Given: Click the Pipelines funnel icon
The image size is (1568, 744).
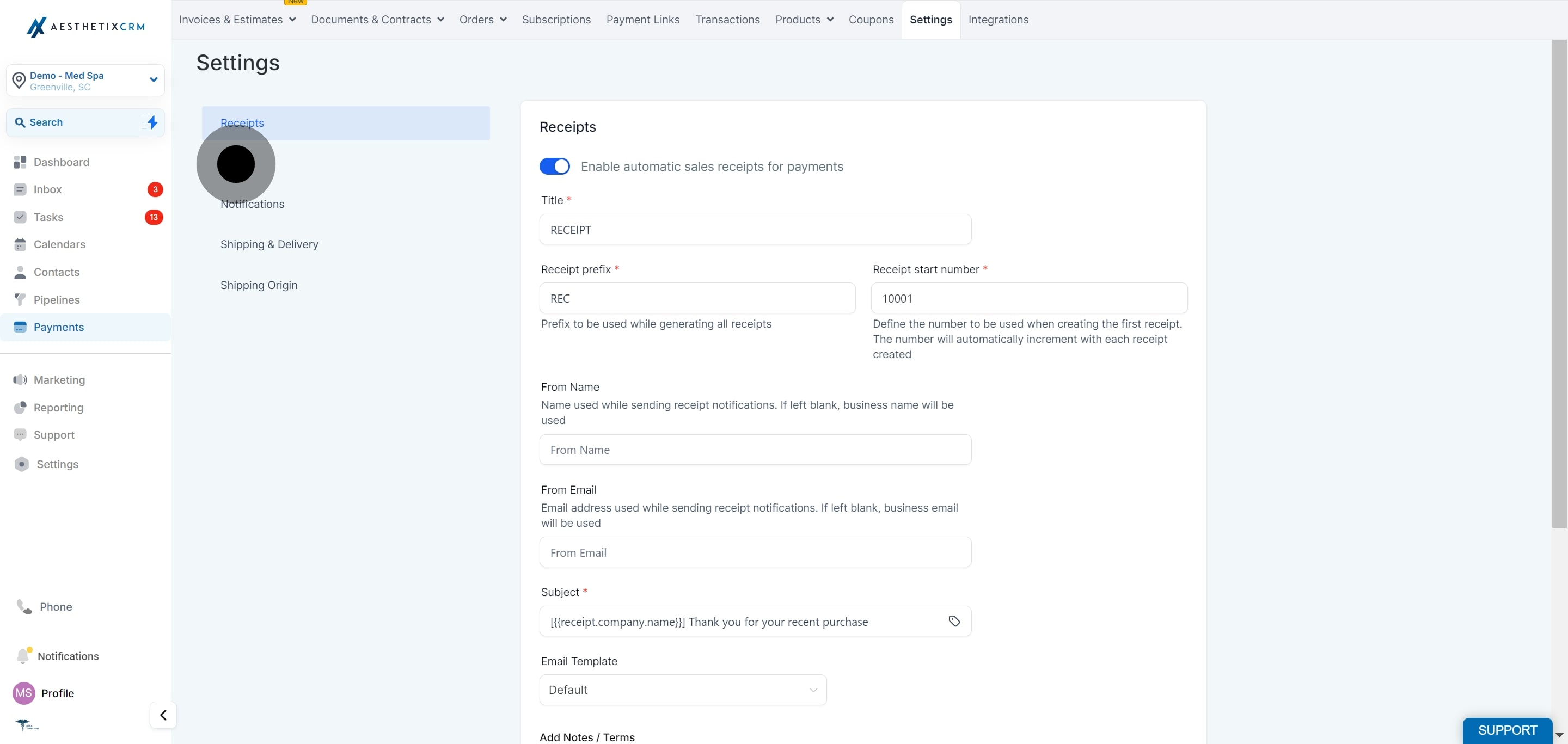Looking at the screenshot, I should click(x=20, y=299).
